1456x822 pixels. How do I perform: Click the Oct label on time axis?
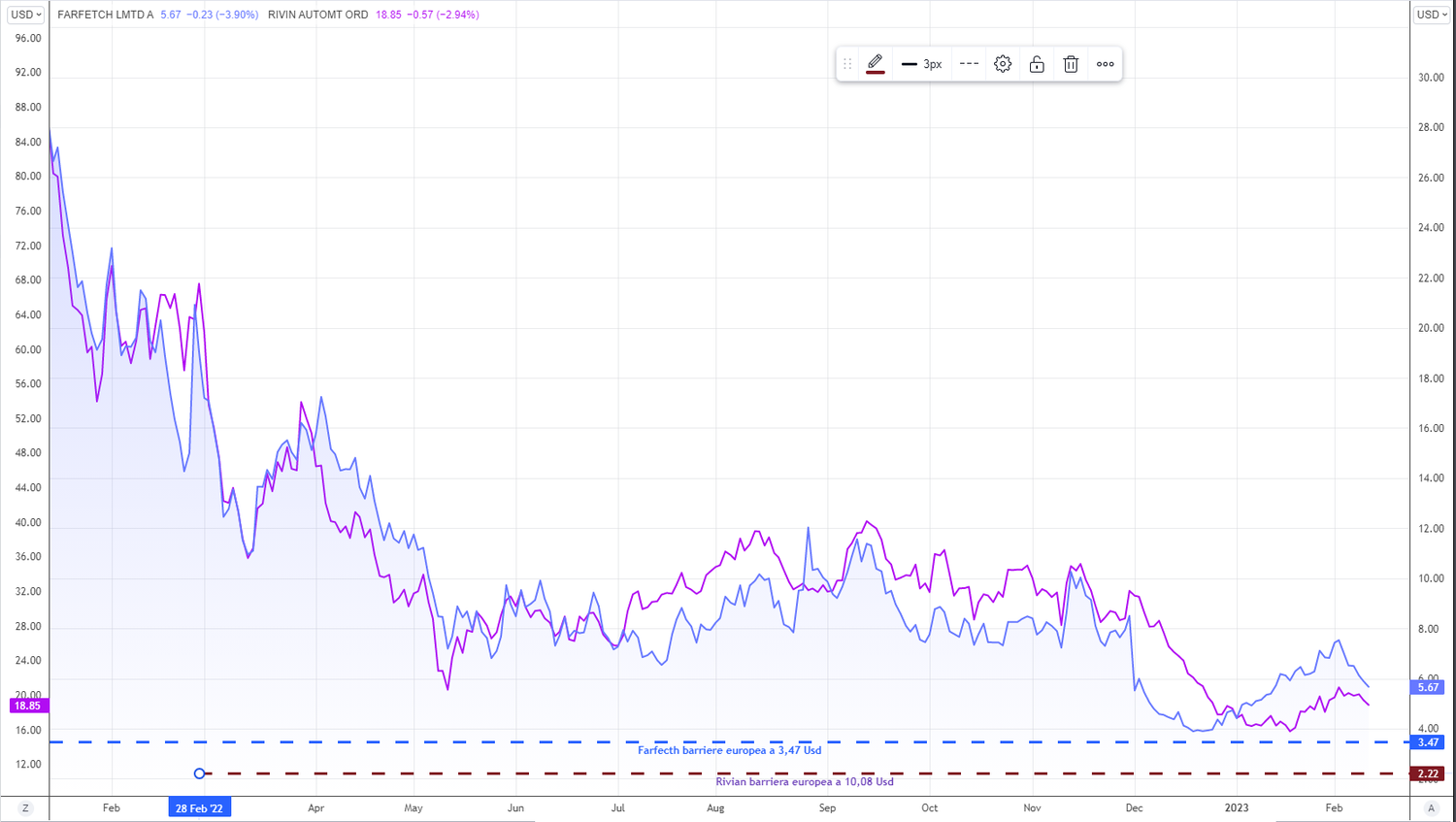(929, 807)
